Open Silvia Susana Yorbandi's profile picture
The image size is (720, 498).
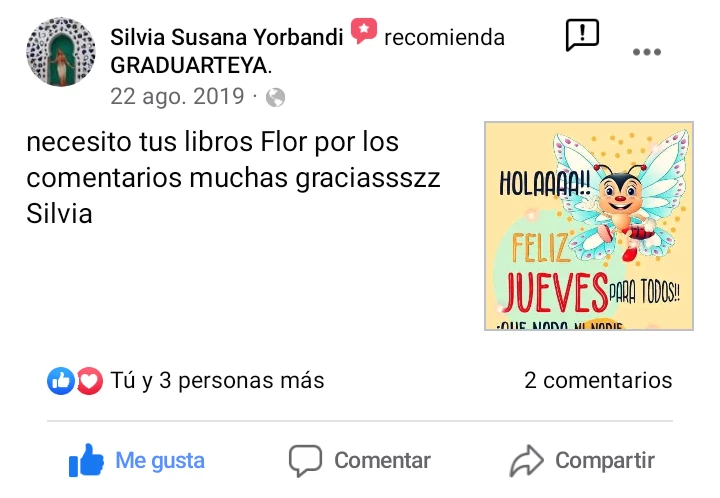pos(61,52)
